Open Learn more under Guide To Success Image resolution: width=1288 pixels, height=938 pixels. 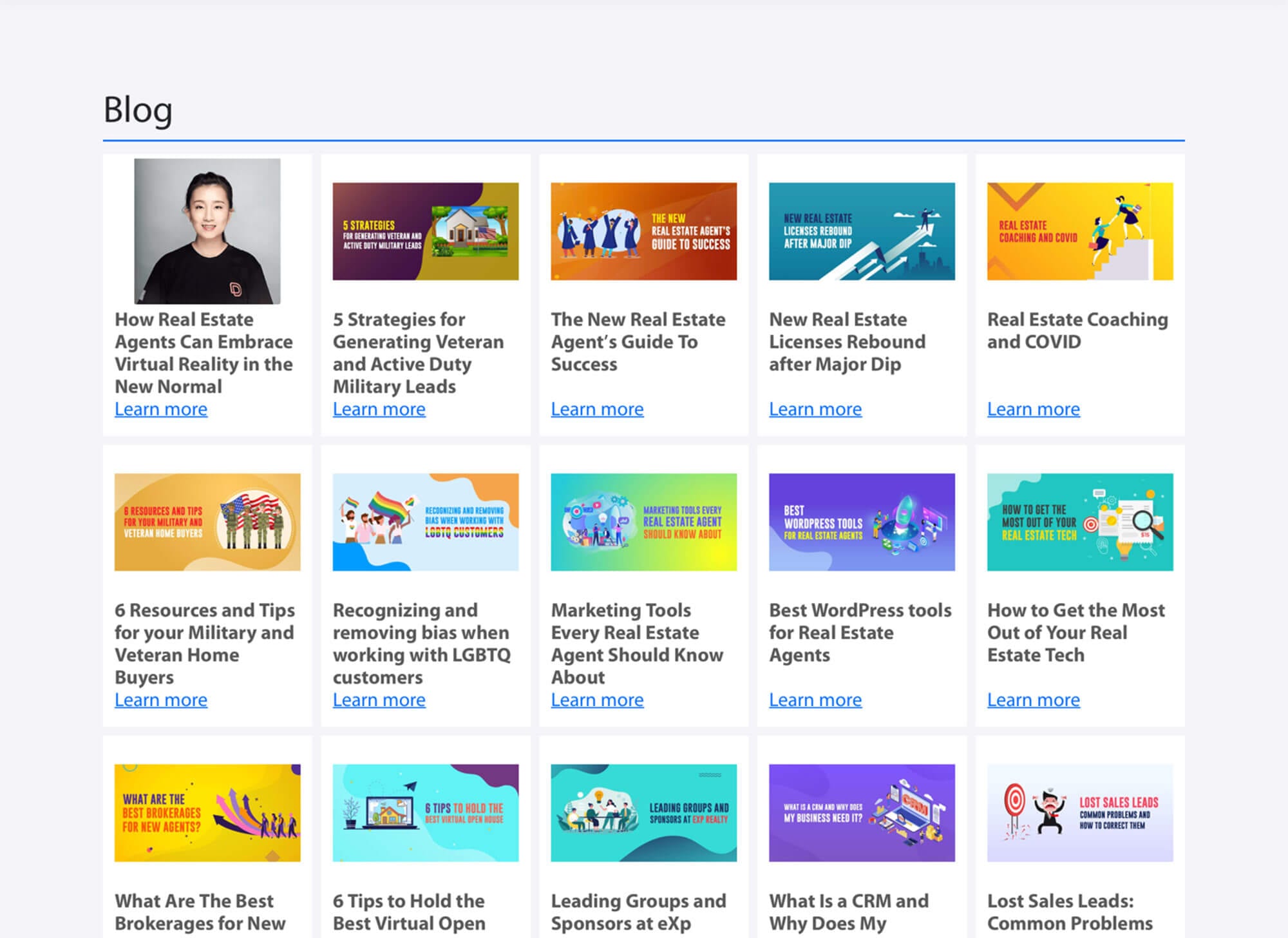tap(598, 409)
